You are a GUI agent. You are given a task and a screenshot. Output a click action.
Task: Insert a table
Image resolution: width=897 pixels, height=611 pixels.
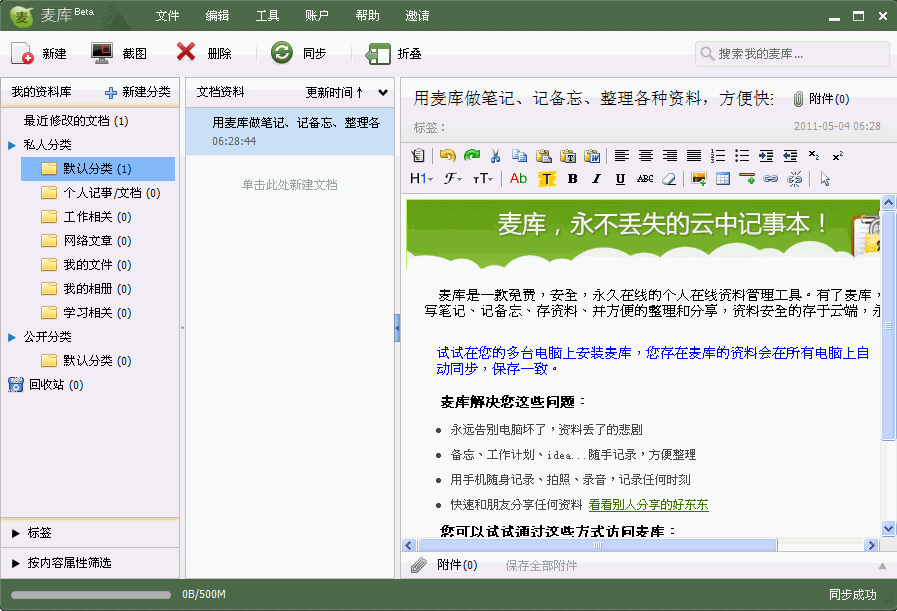pos(723,179)
